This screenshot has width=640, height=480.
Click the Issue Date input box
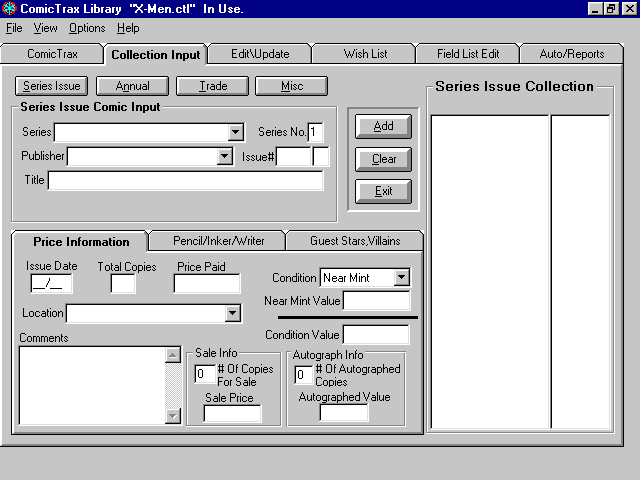(x=51, y=284)
